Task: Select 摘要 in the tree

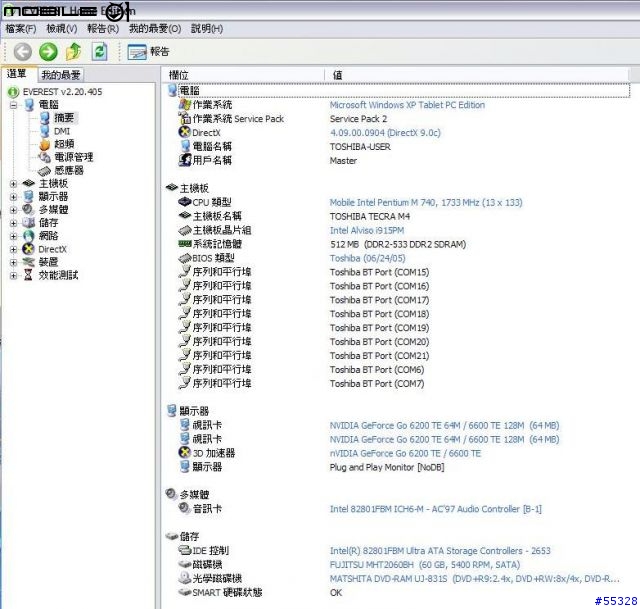Action: pos(64,118)
